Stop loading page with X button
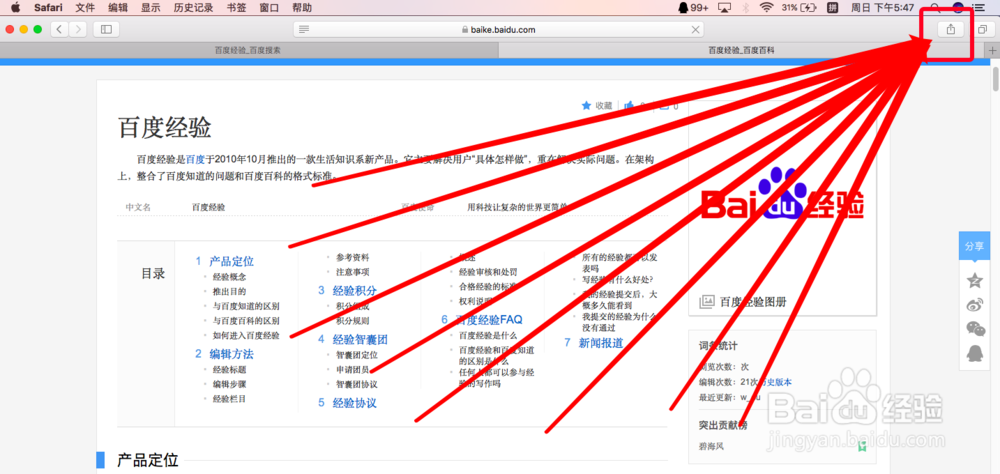1000x474 pixels. [696, 29]
